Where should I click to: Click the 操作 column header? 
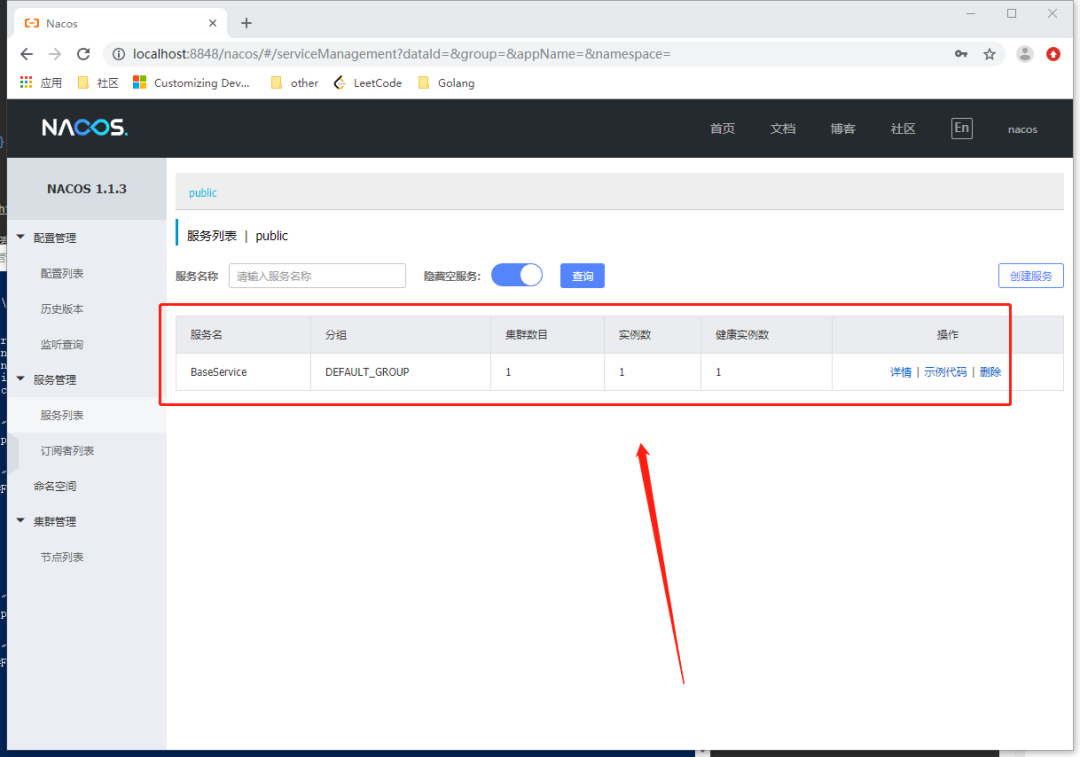[947, 335]
